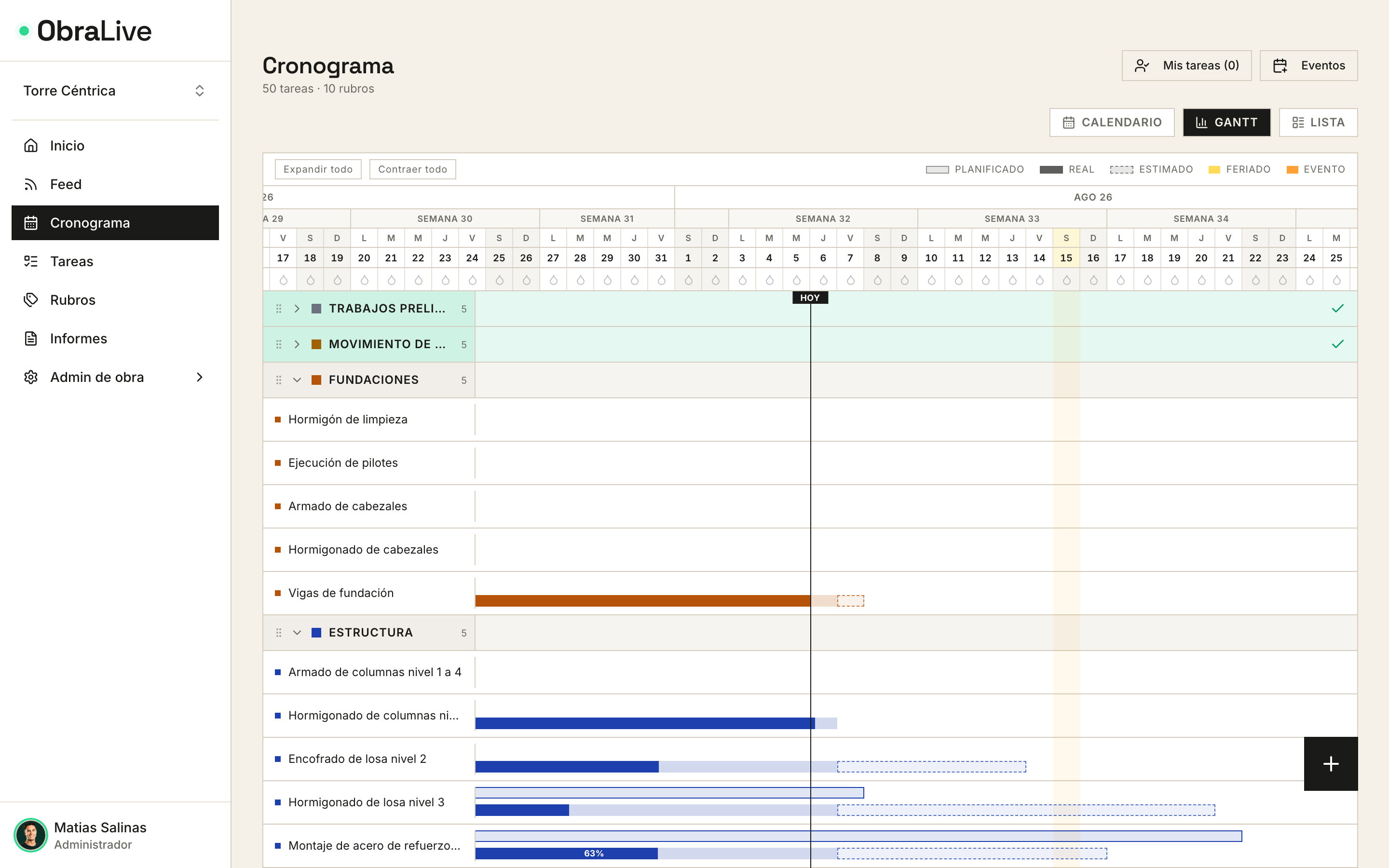Open the Admin de obra gear icon
Screen dimensions: 1389x868
point(30,377)
